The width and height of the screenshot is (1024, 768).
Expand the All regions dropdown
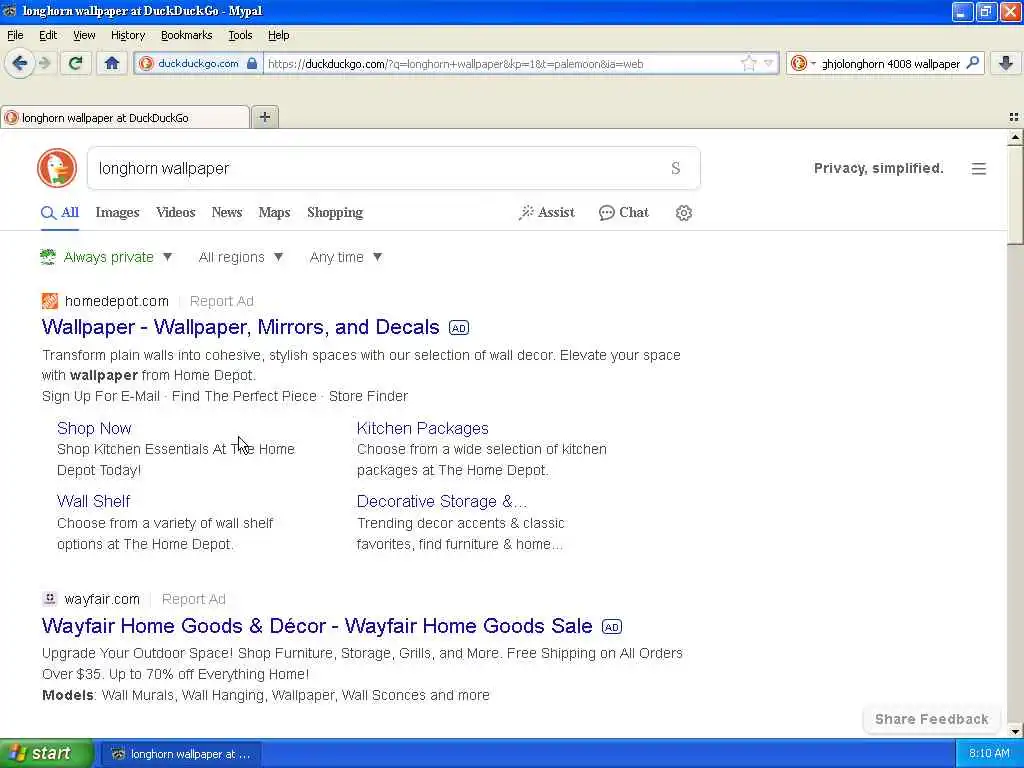[241, 257]
